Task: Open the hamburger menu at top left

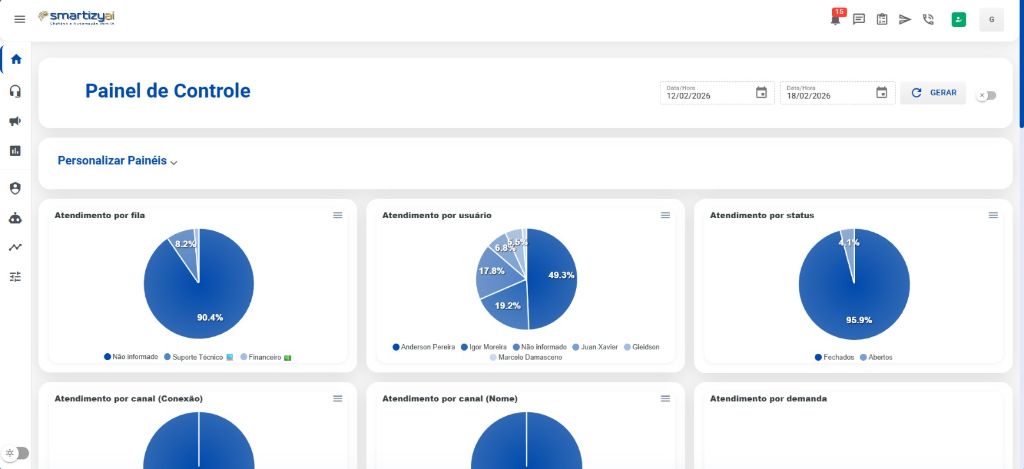Action: tap(20, 19)
